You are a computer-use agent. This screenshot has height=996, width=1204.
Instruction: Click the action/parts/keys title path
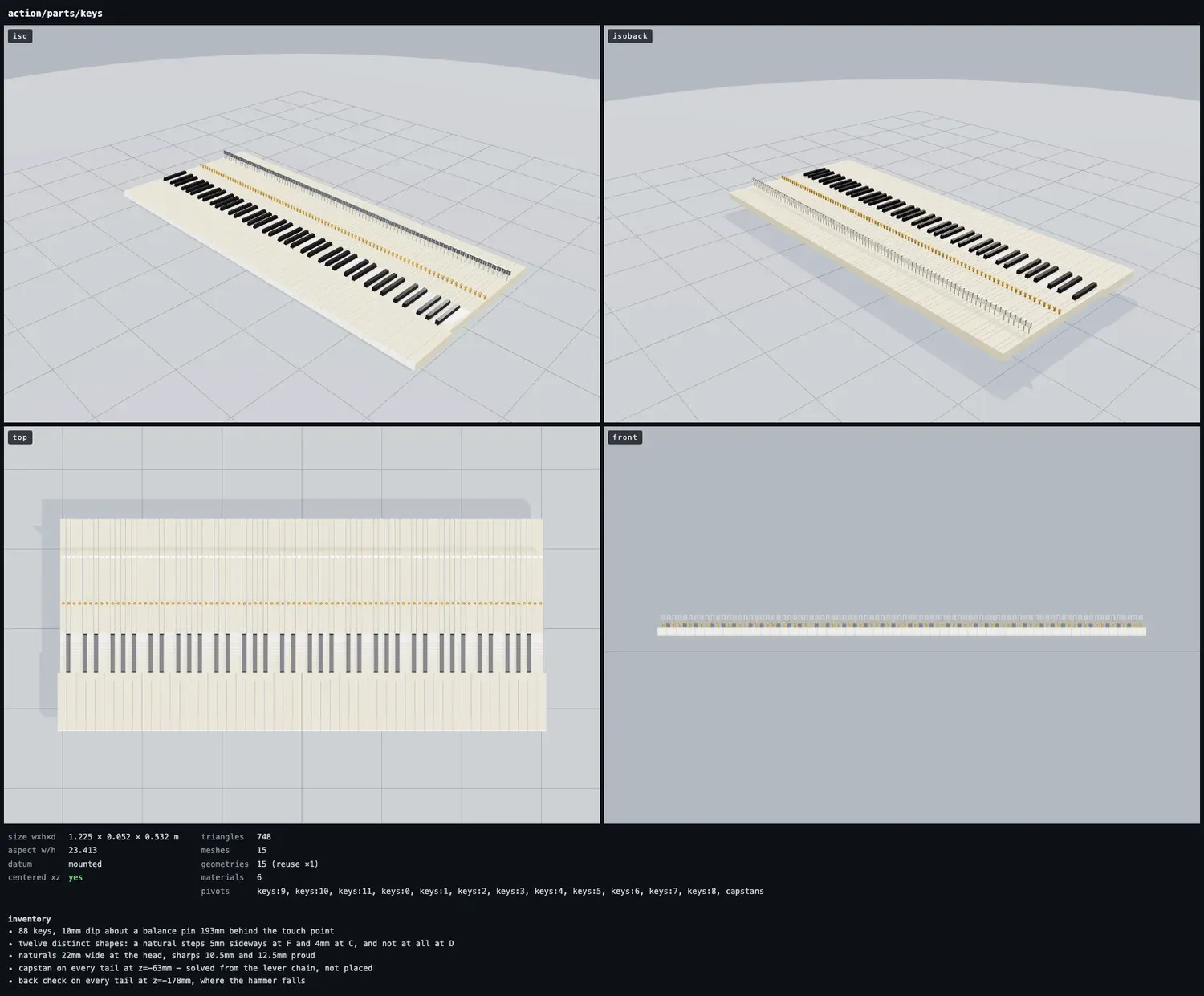tap(55, 14)
